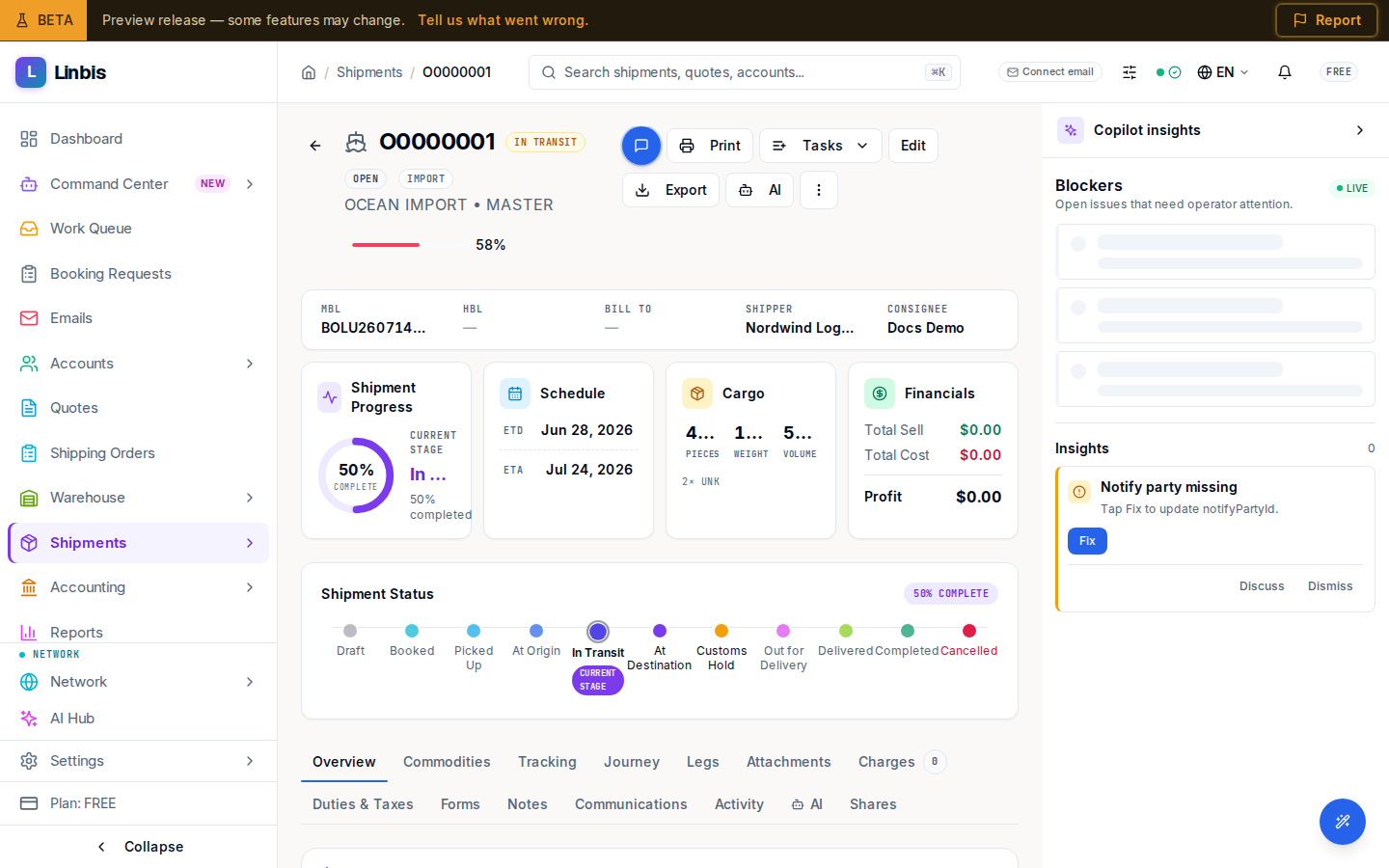Expand the Command Center submenu
The height and width of the screenshot is (868, 1389).
pyautogui.click(x=250, y=184)
